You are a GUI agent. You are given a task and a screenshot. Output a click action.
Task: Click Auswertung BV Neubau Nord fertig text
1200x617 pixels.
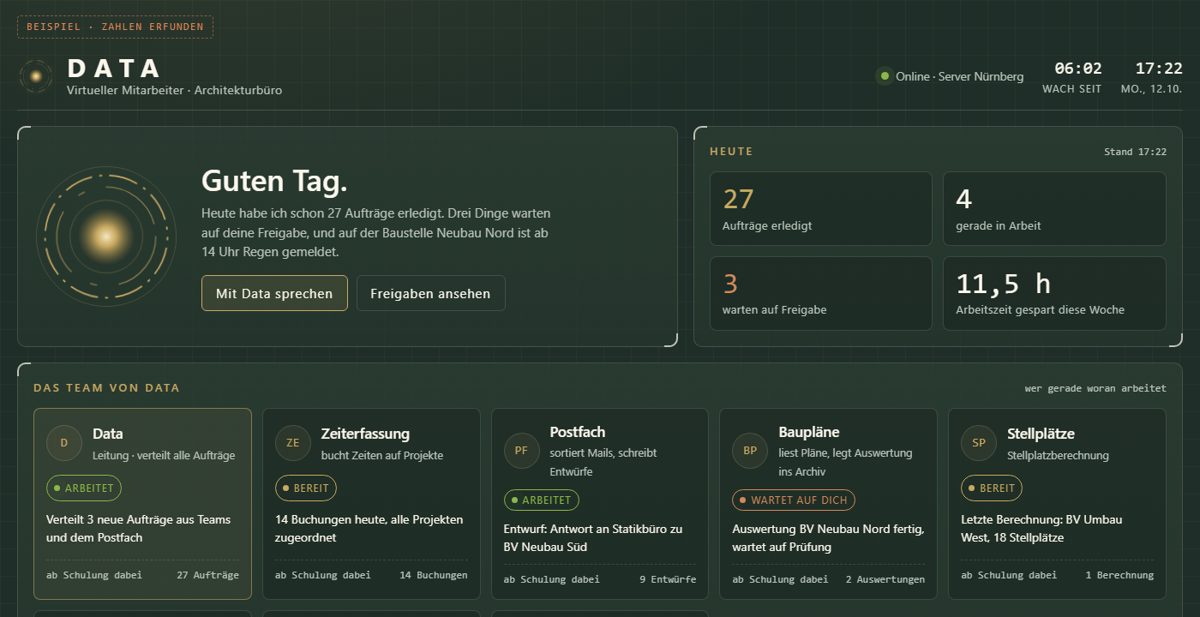pos(828,538)
